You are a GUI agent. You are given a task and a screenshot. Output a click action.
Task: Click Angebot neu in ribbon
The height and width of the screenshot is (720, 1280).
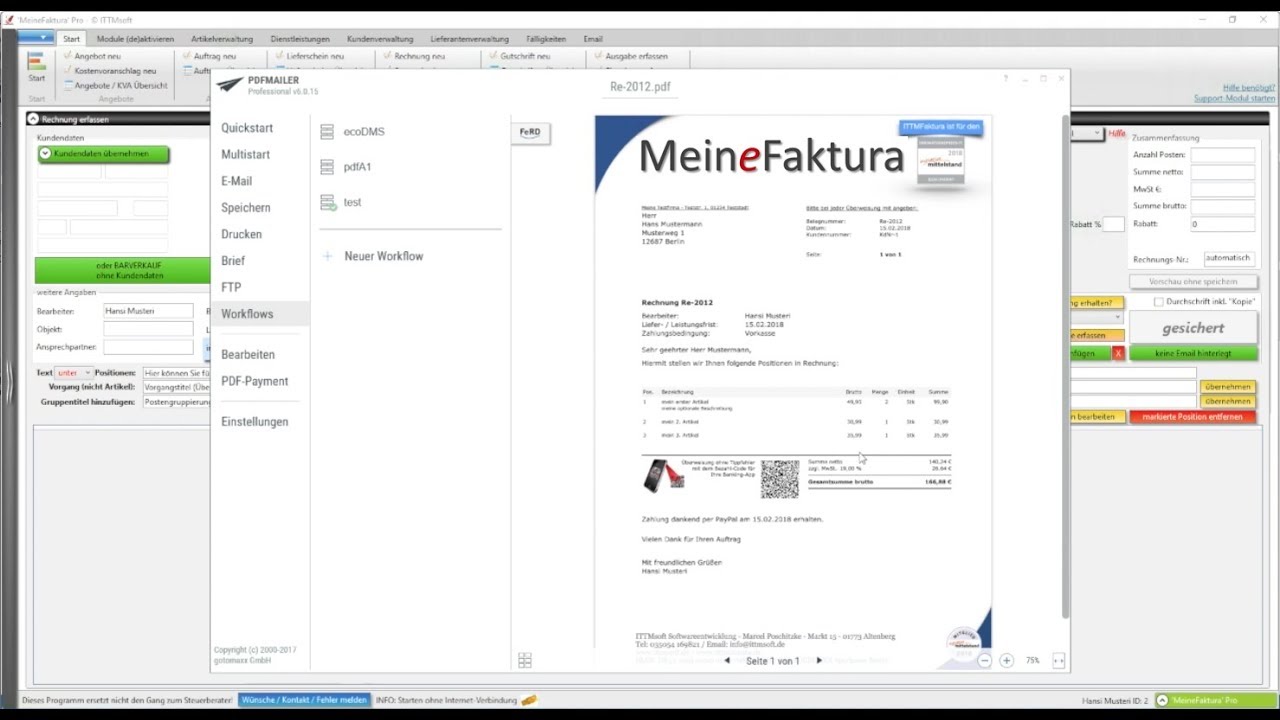click(92, 56)
